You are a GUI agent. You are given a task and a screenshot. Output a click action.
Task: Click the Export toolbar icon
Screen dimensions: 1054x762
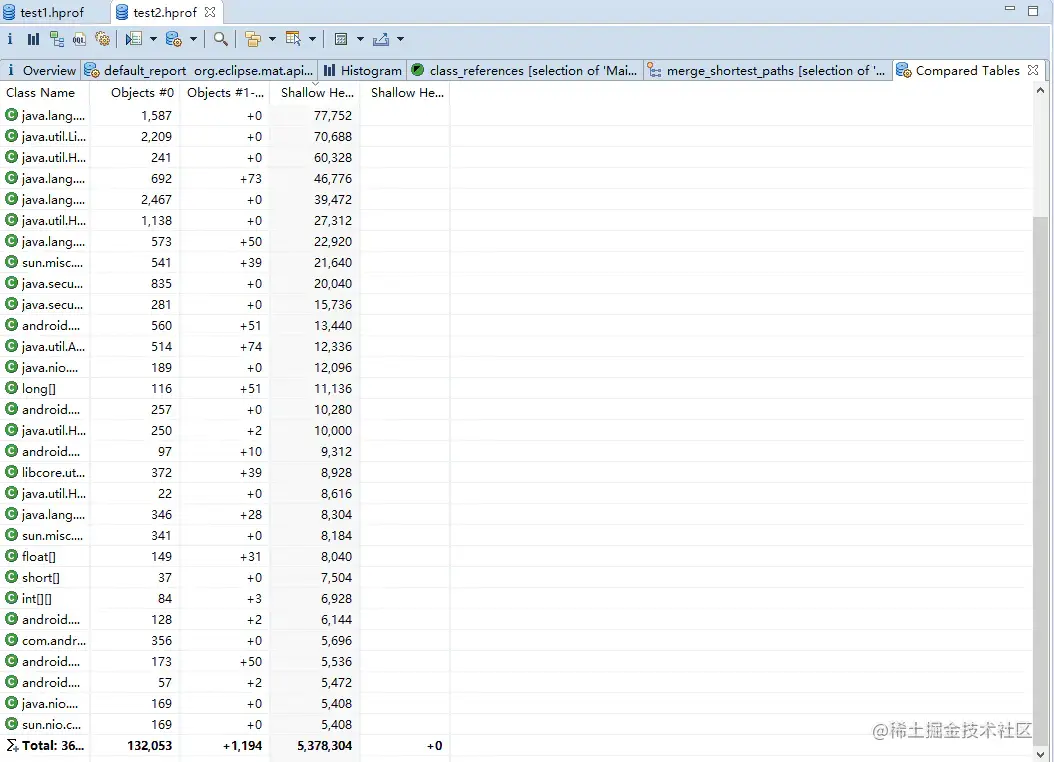coord(381,39)
